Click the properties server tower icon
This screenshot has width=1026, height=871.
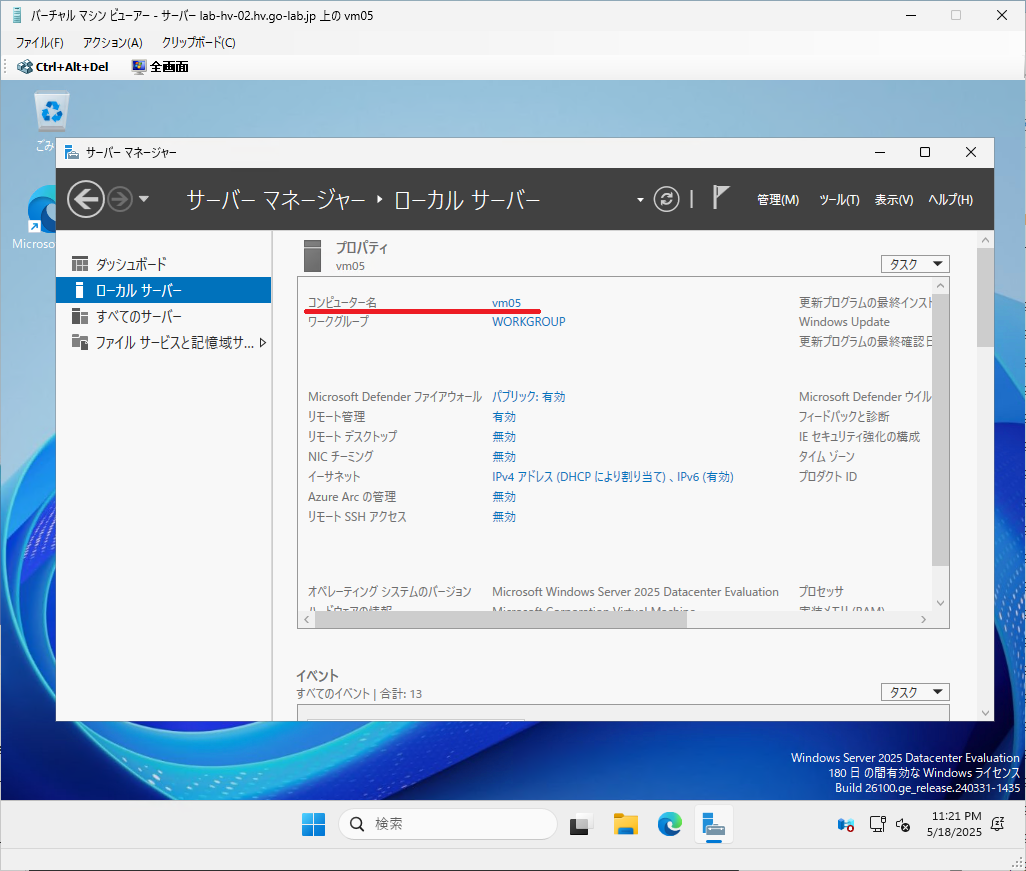[313, 256]
